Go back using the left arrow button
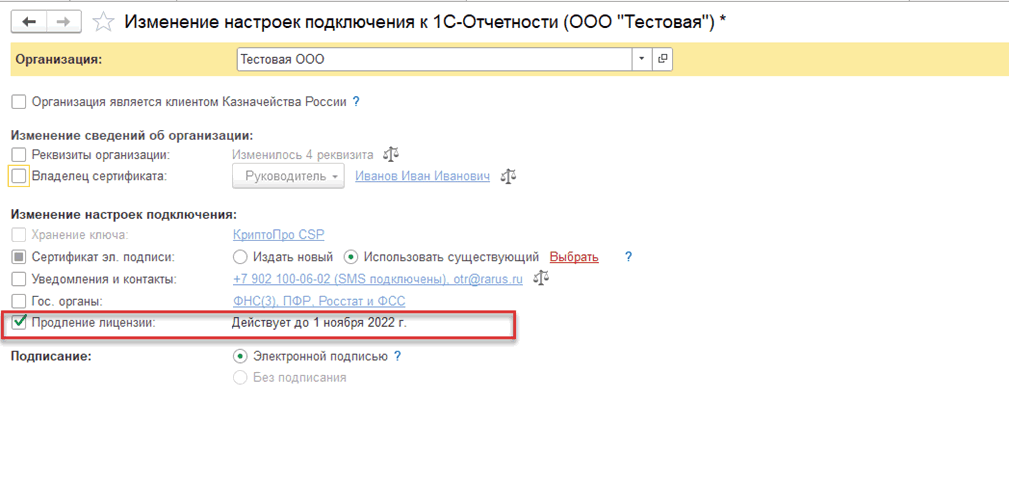 tap(30, 22)
